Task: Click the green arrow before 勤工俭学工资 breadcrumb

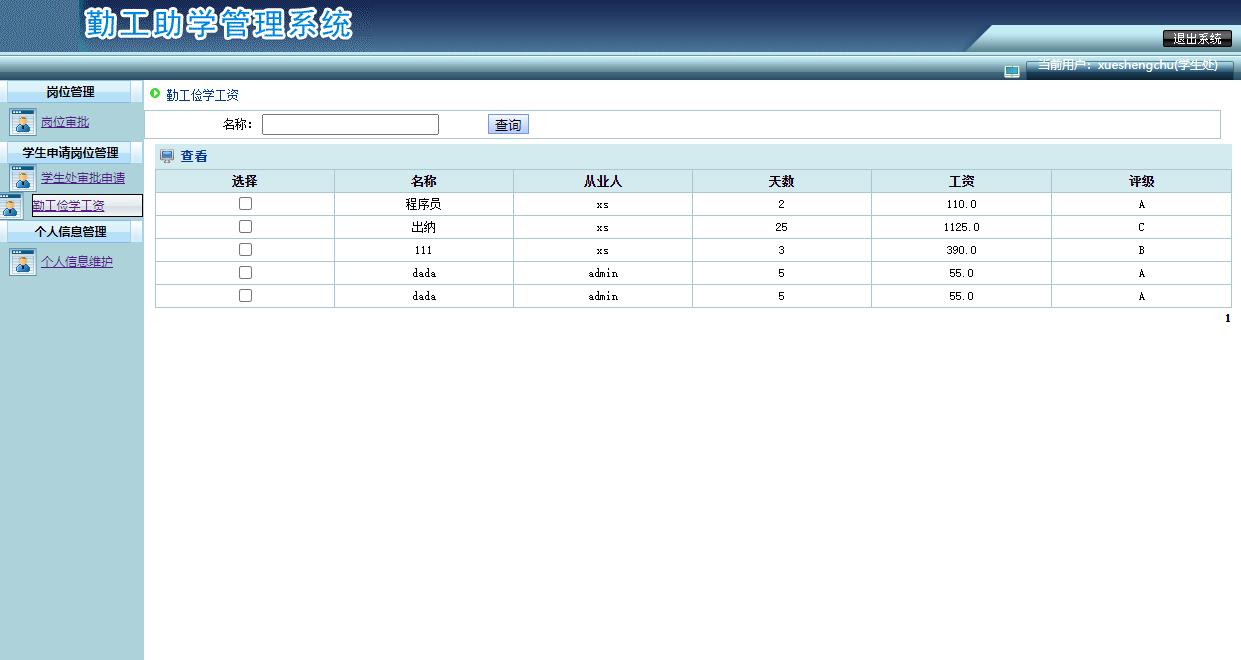Action: click(x=153, y=94)
